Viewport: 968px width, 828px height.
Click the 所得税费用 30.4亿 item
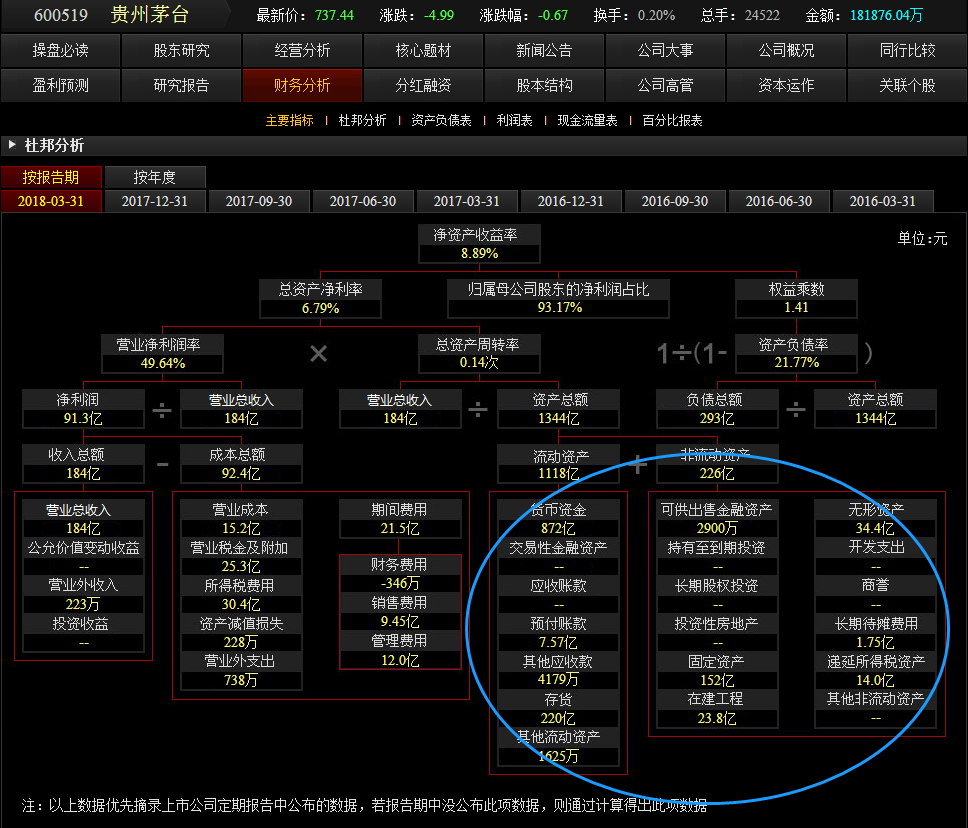click(241, 595)
